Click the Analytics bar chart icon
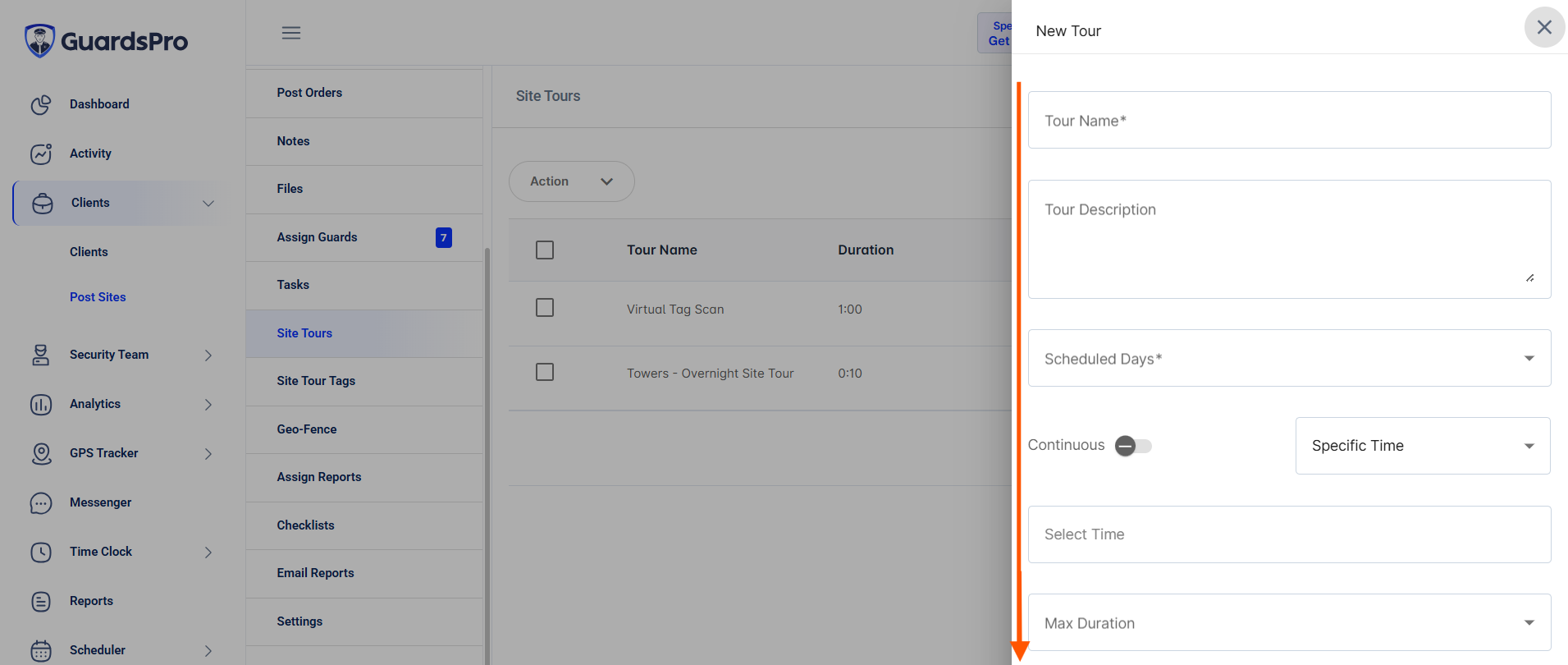1568x665 pixels. [41, 404]
